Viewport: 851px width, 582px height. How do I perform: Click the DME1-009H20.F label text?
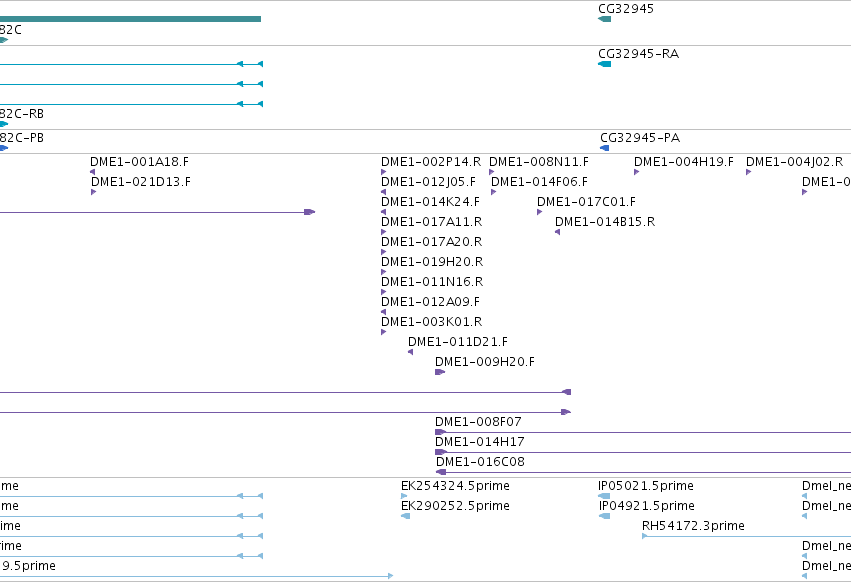pyautogui.click(x=485, y=362)
